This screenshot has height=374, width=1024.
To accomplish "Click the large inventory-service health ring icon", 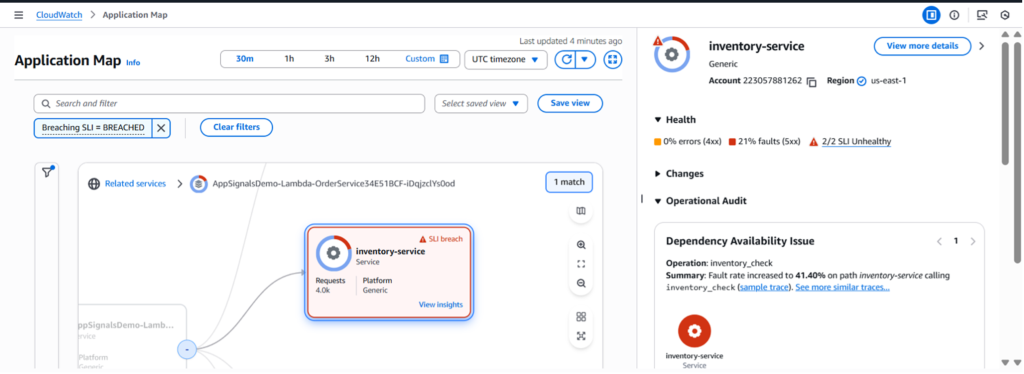I will coord(671,54).
